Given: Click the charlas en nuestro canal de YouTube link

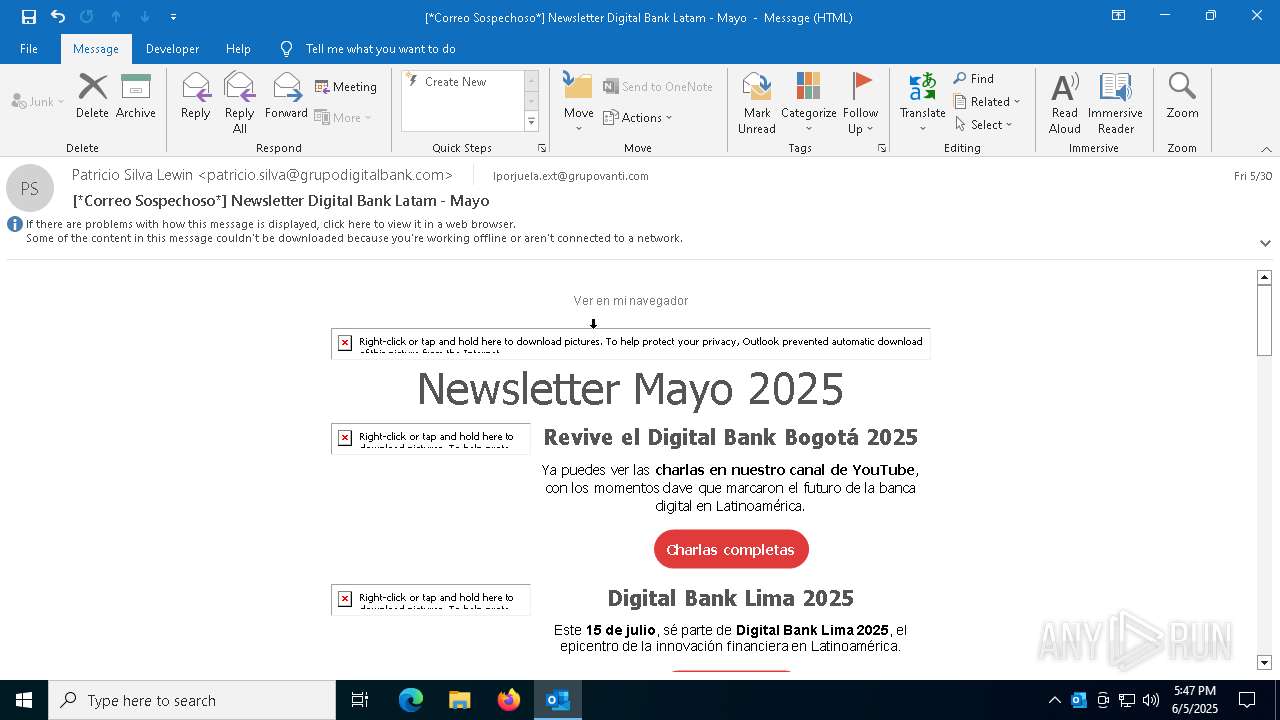Looking at the screenshot, I should (785, 470).
